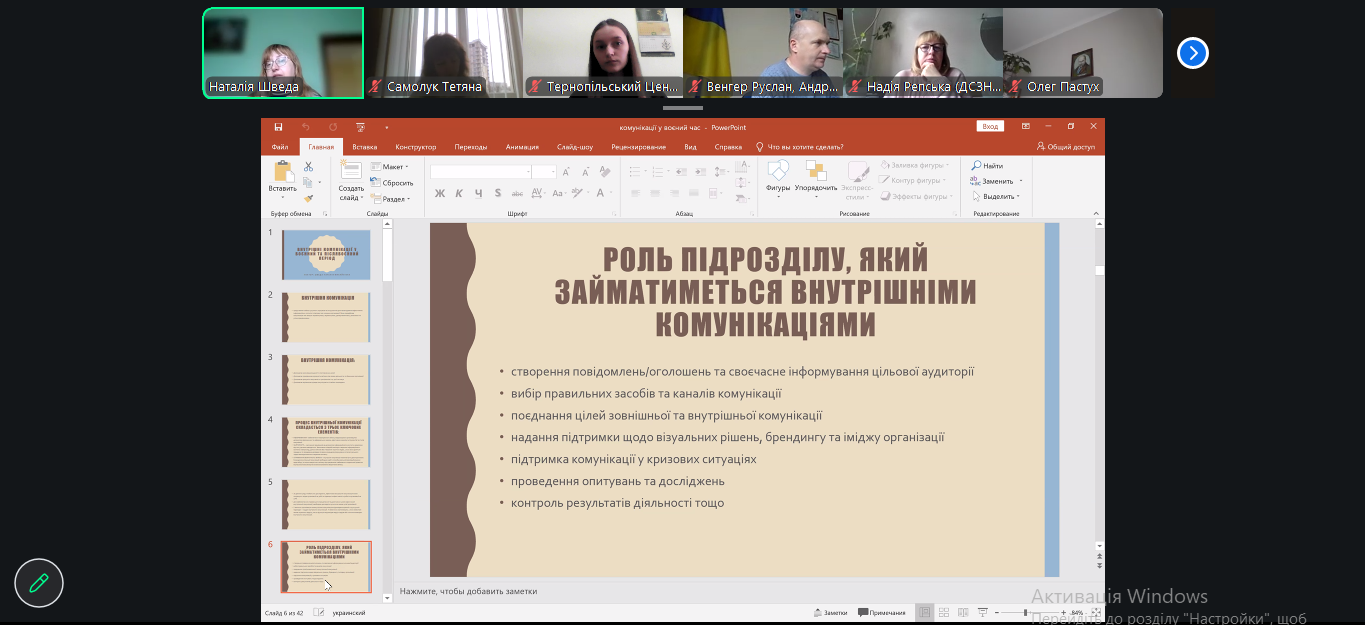Screen dimensions: 1365x625
Task: Click the Save icon in title bar
Action: tap(278, 127)
